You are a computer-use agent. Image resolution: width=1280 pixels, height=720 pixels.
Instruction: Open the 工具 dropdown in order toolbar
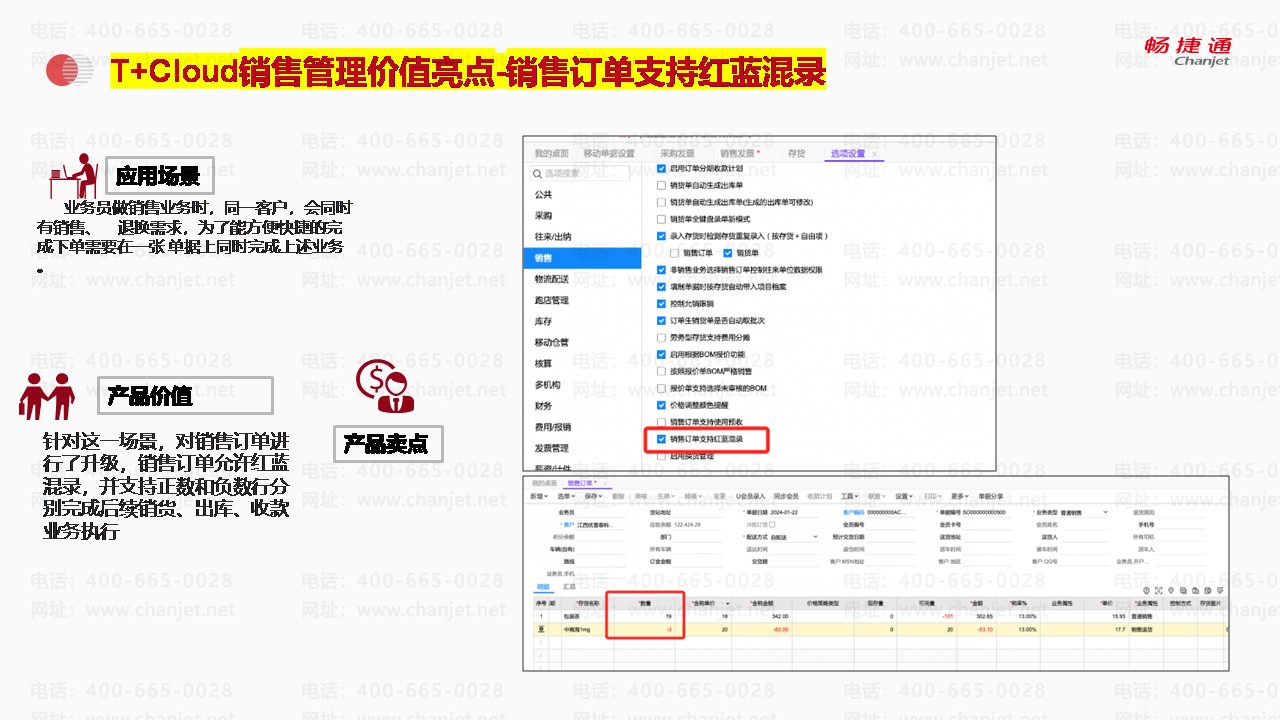click(850, 496)
